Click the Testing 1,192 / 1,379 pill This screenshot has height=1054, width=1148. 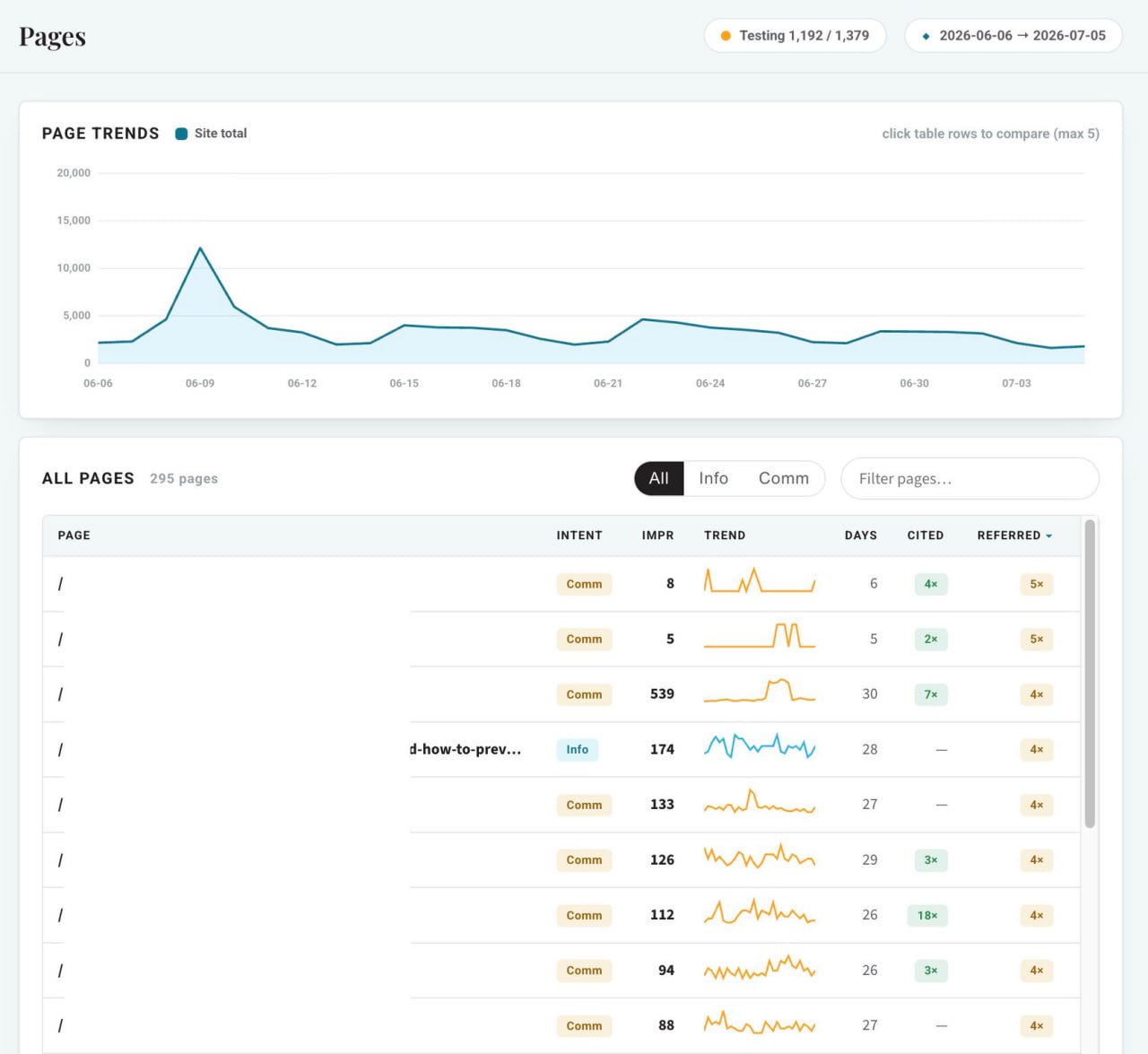(x=796, y=36)
